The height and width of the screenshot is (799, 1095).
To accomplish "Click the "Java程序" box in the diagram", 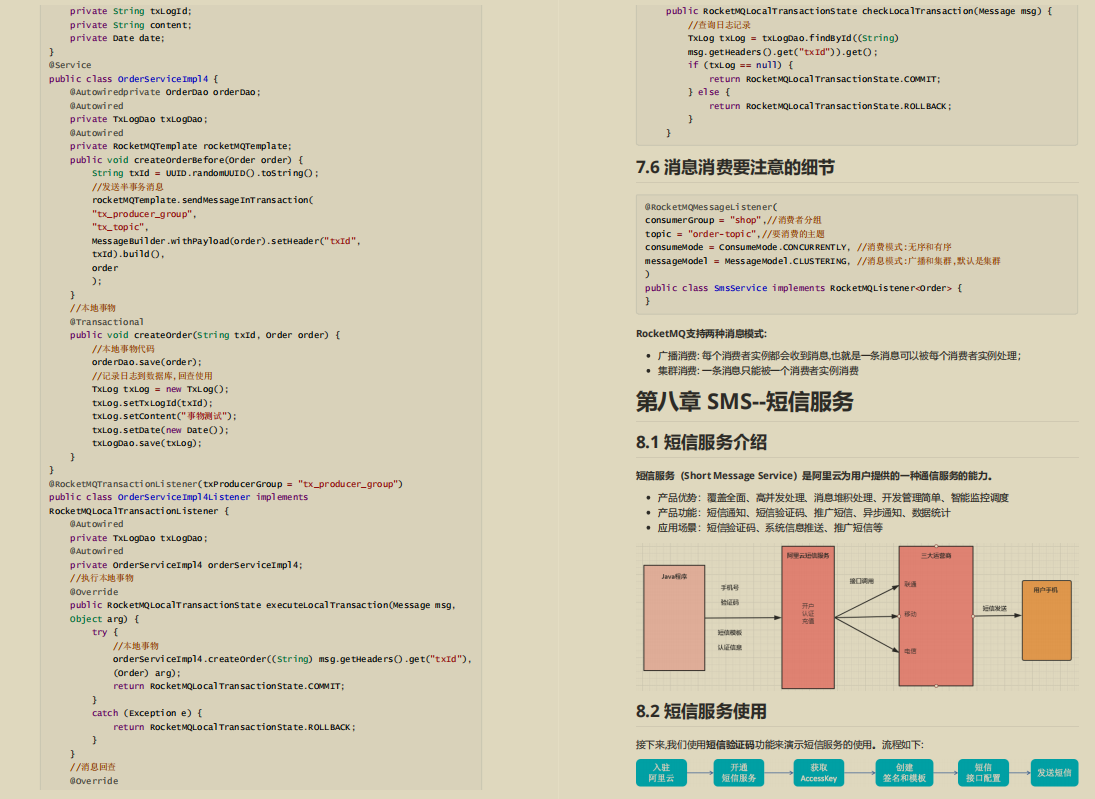I will tap(674, 617).
